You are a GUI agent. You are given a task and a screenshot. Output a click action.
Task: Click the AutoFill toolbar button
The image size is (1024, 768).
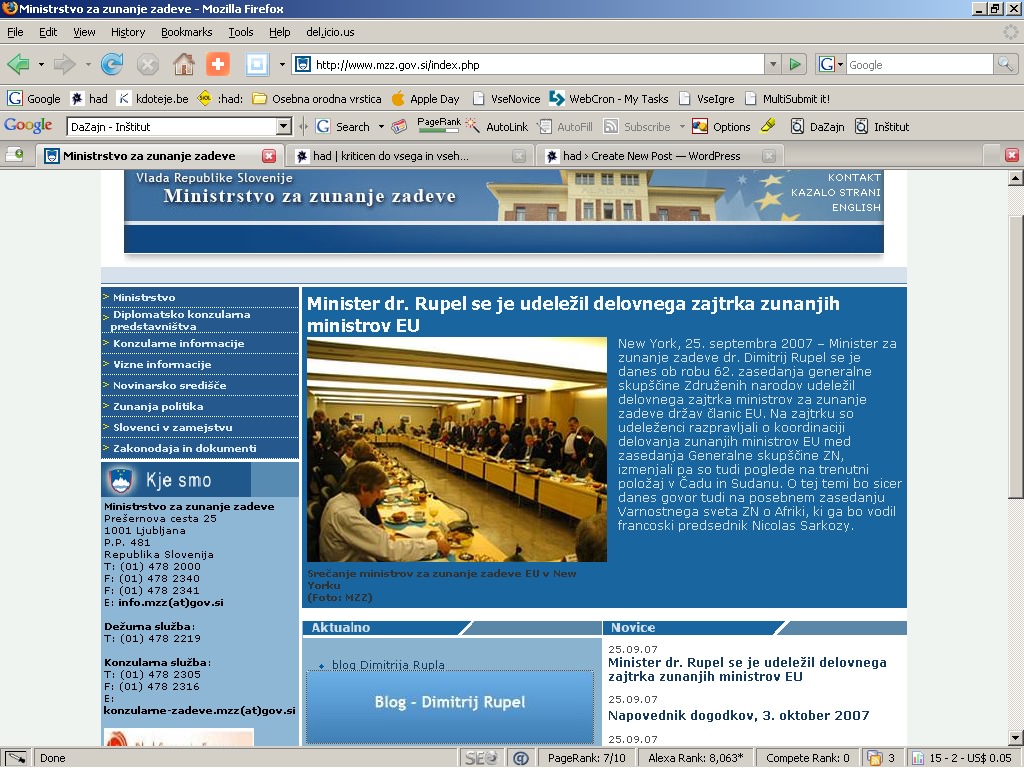point(566,127)
